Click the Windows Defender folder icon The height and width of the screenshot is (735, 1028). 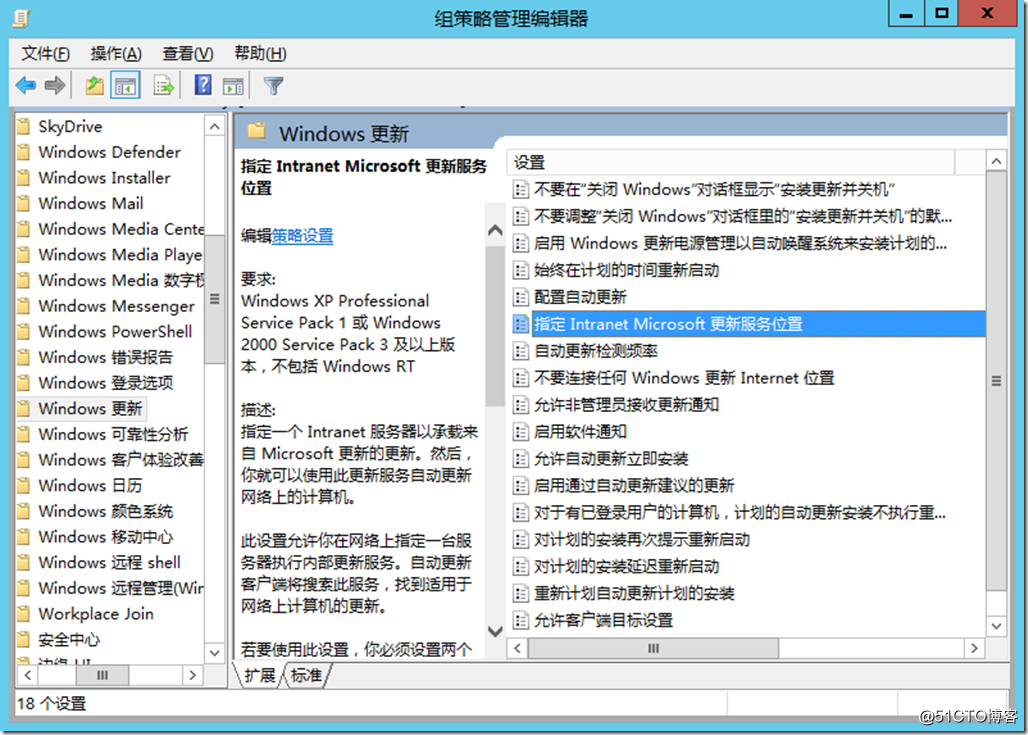pos(24,152)
